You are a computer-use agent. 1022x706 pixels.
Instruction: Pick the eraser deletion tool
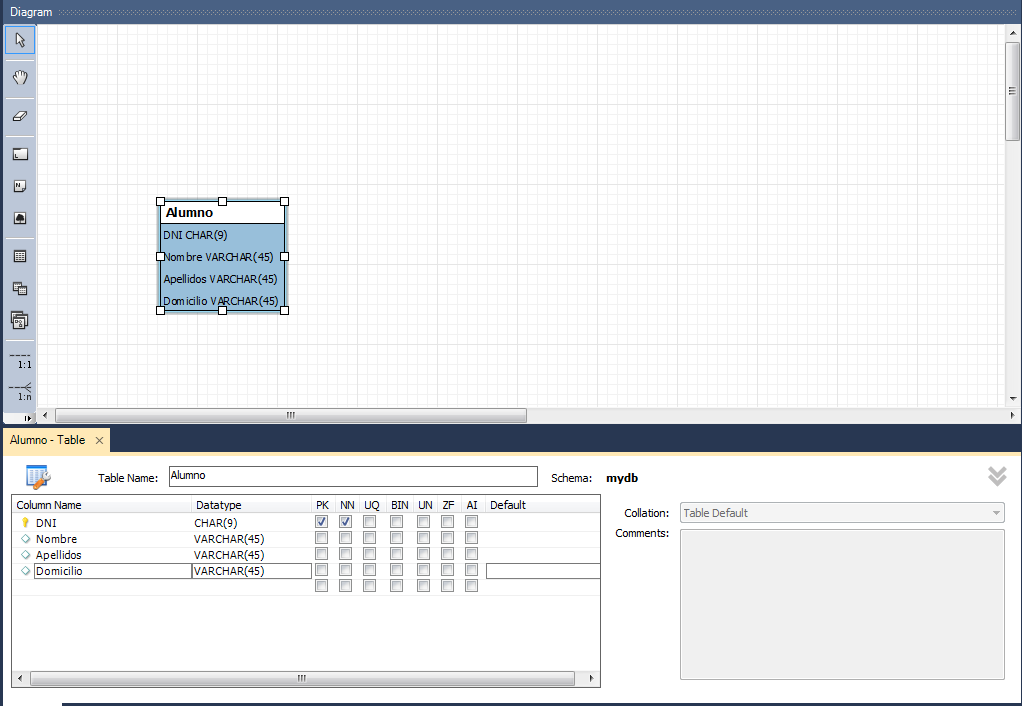coord(19,116)
